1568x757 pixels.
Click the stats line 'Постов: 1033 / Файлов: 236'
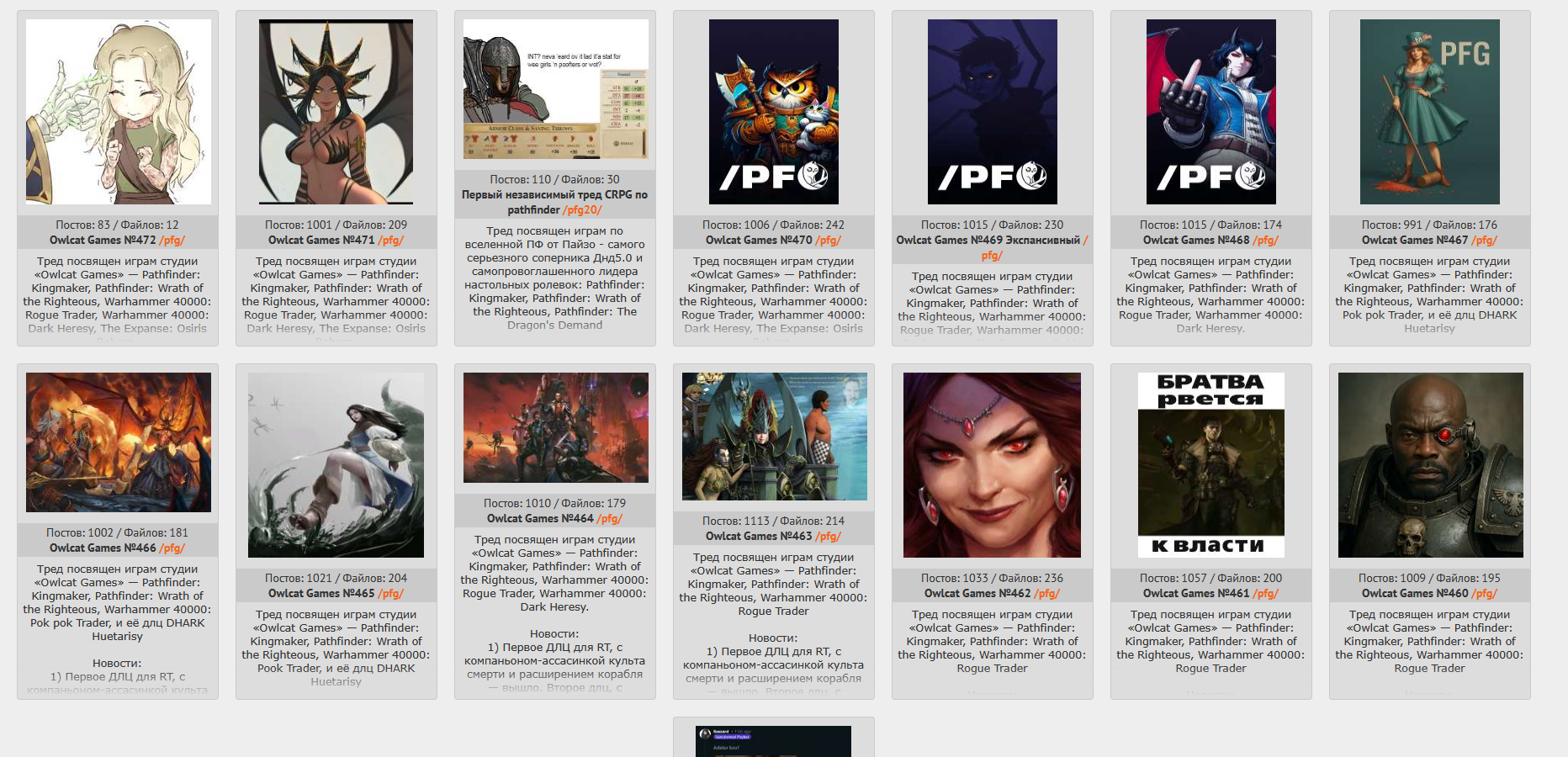point(993,578)
